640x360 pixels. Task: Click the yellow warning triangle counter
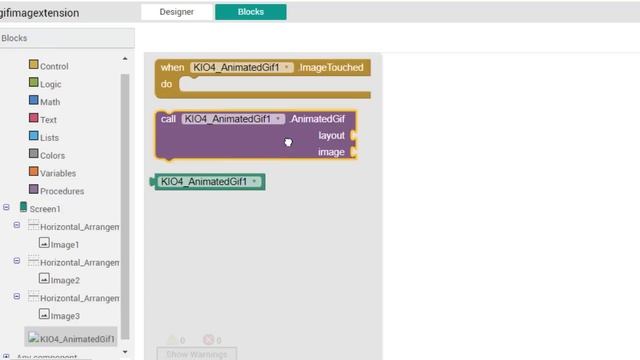172,339
